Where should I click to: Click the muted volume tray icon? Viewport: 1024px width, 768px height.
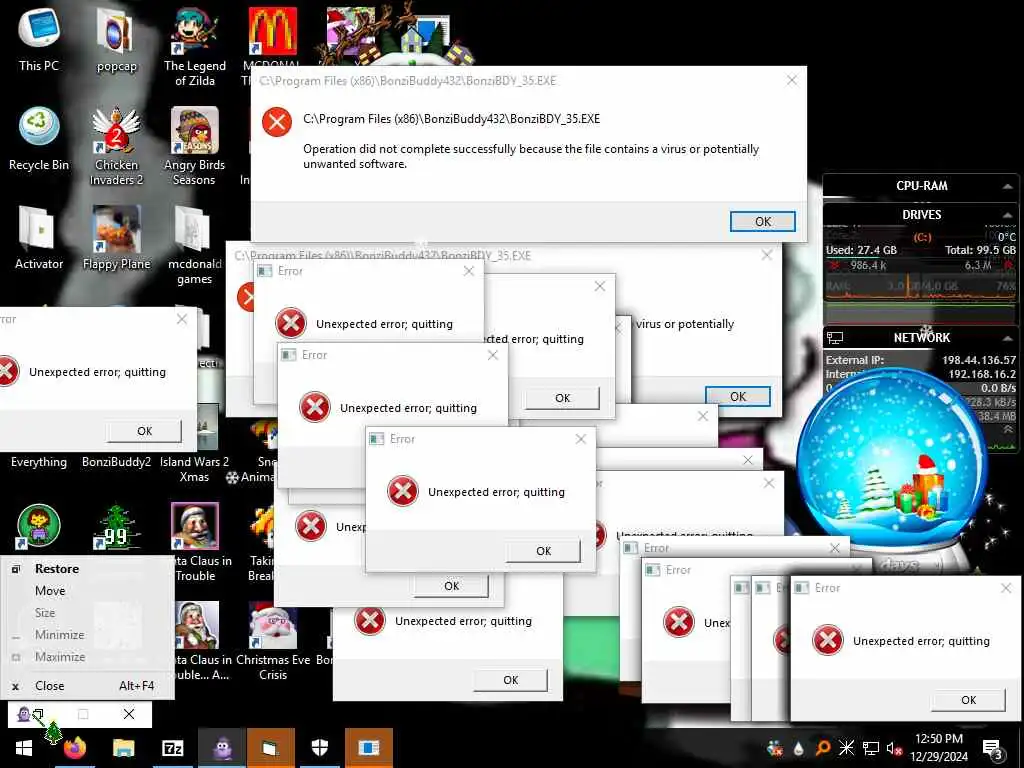[895, 748]
